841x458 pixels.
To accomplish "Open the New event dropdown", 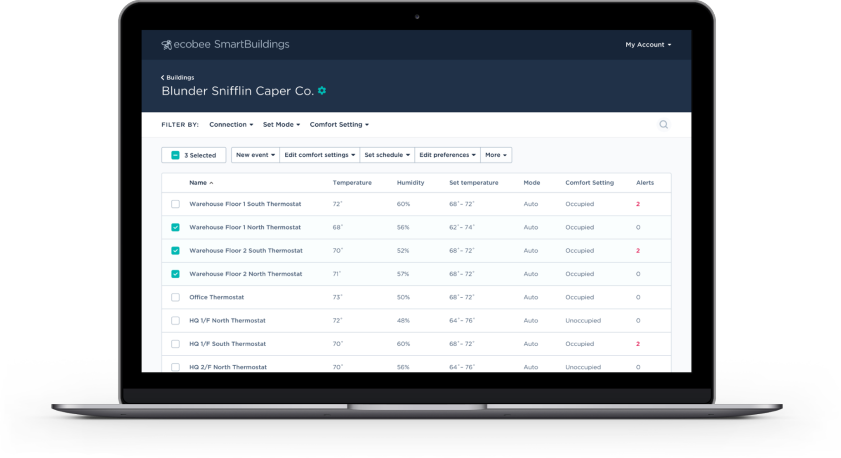I will (255, 155).
